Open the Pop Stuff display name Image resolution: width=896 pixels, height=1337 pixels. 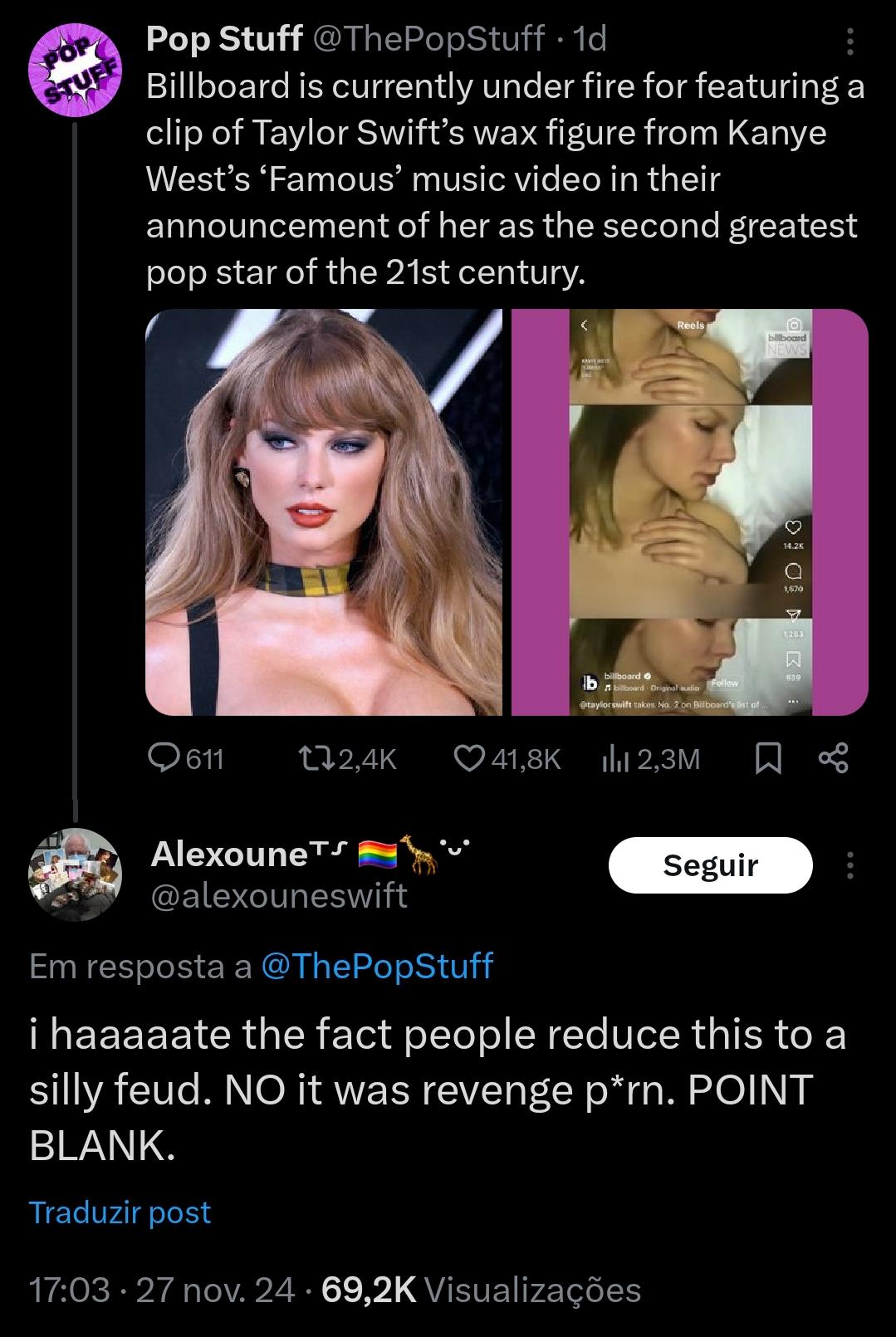pos(223,38)
